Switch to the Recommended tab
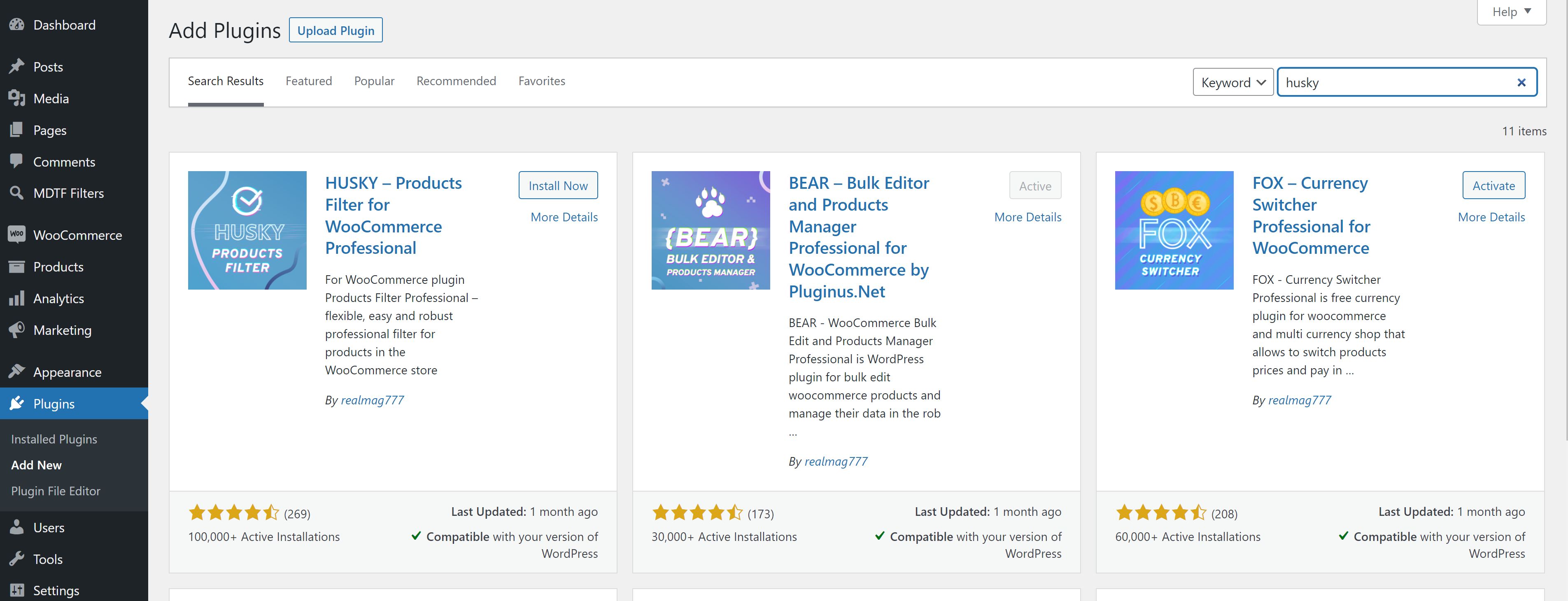 pyautogui.click(x=456, y=81)
